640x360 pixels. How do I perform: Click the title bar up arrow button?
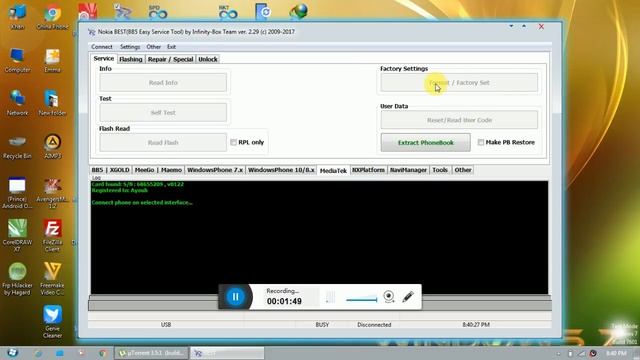coord(524,26)
